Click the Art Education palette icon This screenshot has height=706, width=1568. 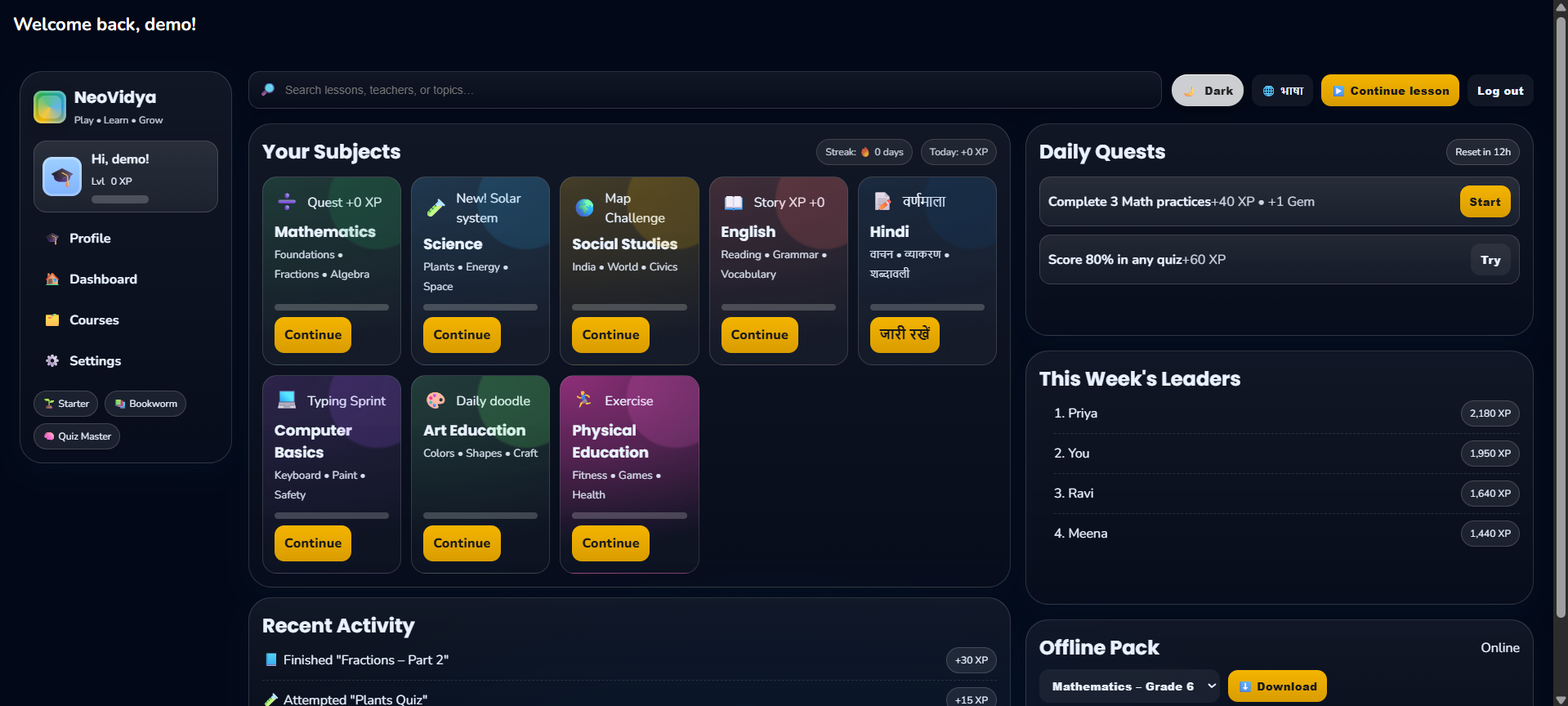(x=436, y=400)
